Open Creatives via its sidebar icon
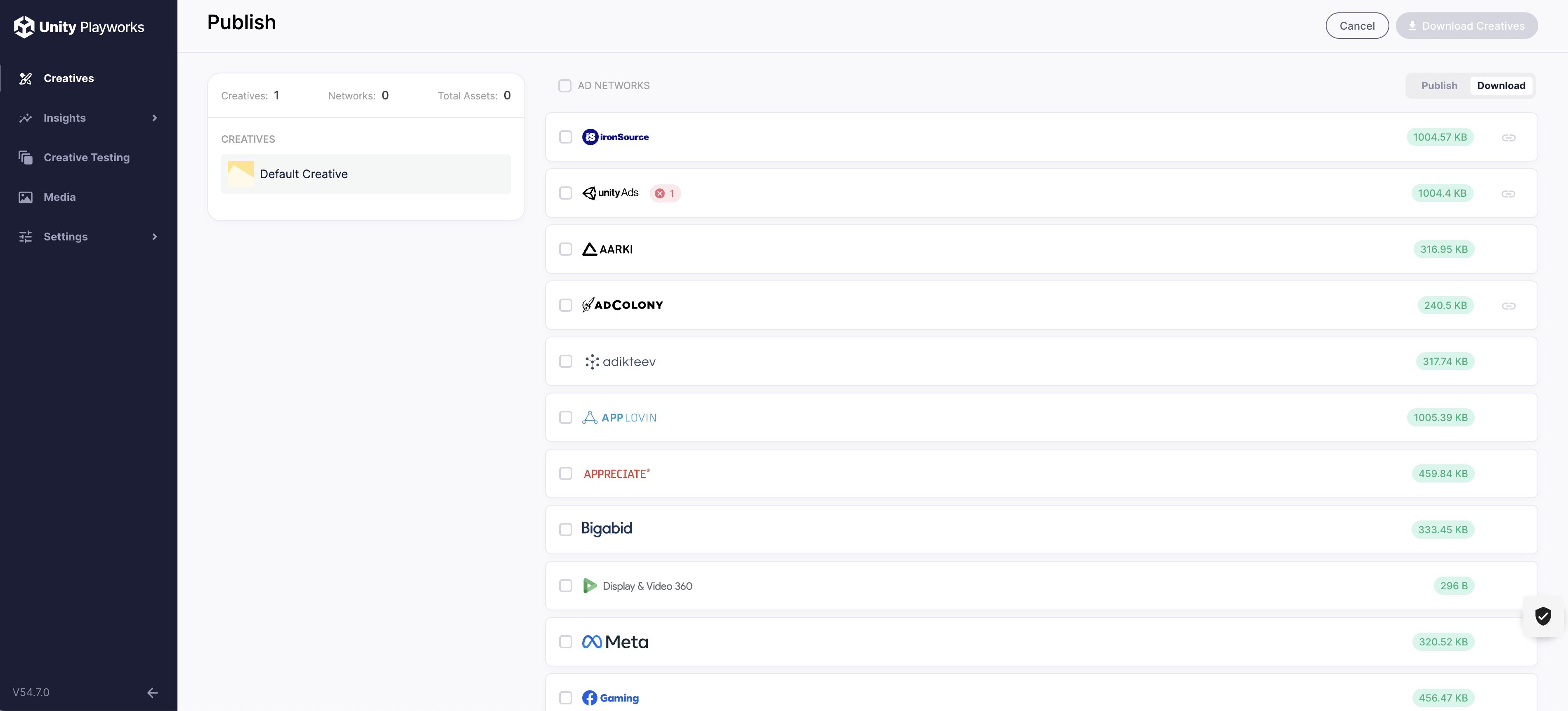This screenshot has width=1568, height=711. coord(26,78)
